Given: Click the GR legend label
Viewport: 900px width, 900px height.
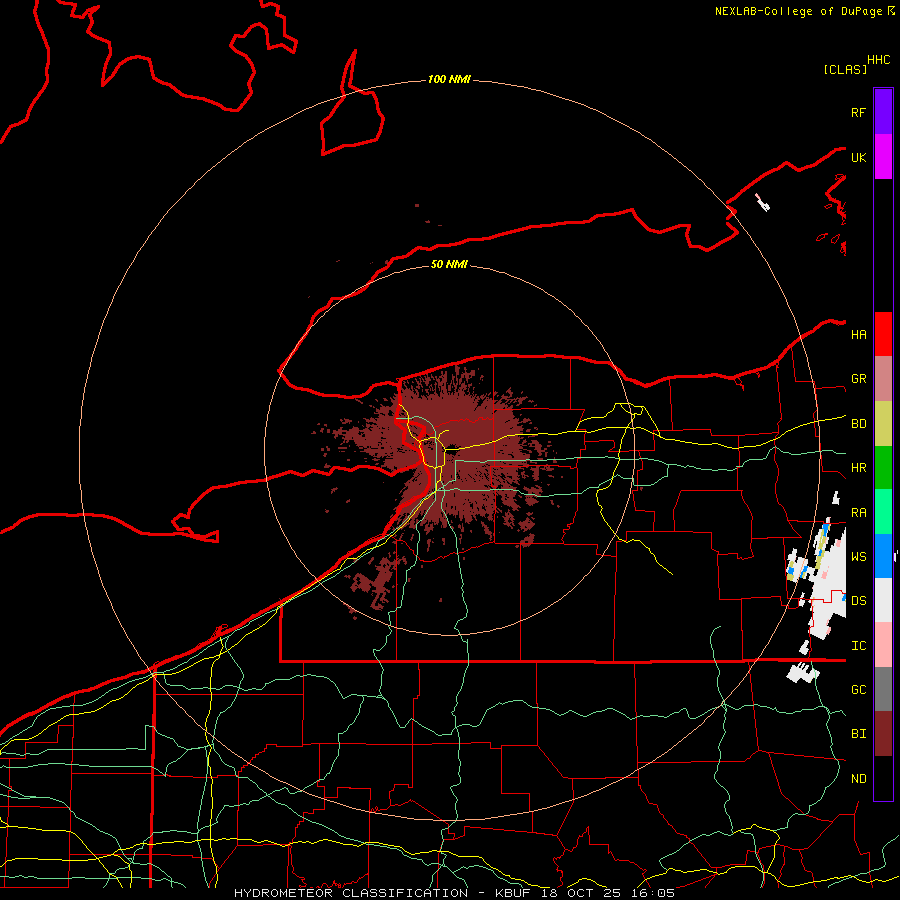Looking at the screenshot, I should click(x=858, y=379).
